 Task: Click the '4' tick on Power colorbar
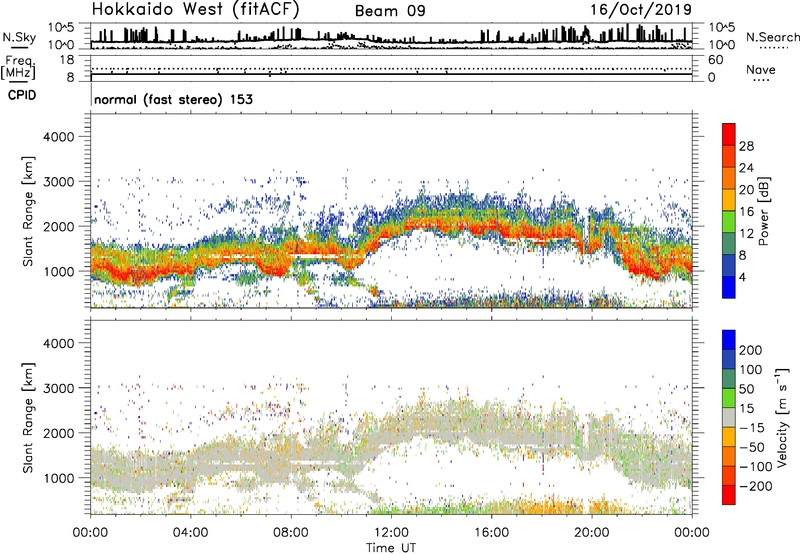point(742,277)
